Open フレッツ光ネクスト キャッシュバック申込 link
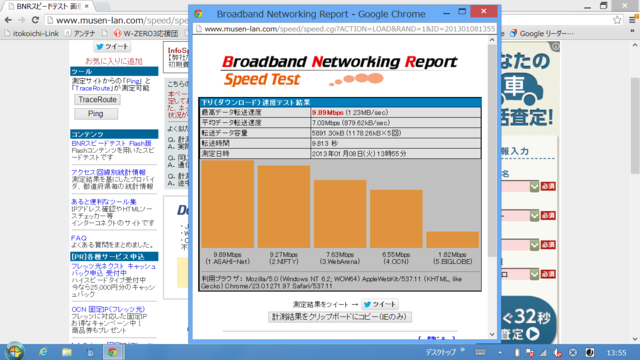640x360 pixels. tap(113, 269)
